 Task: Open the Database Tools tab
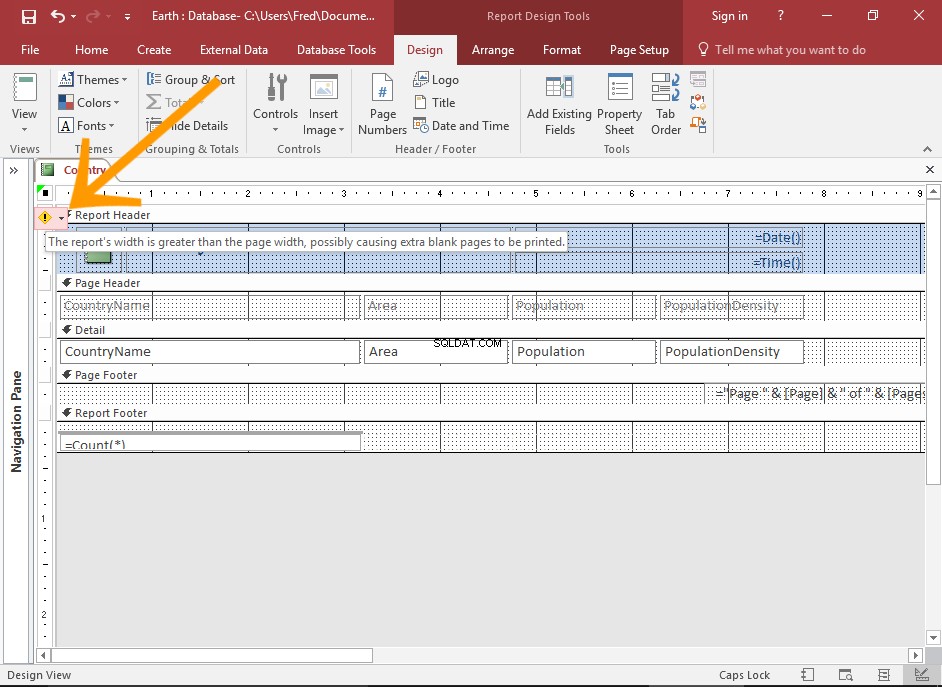(336, 50)
